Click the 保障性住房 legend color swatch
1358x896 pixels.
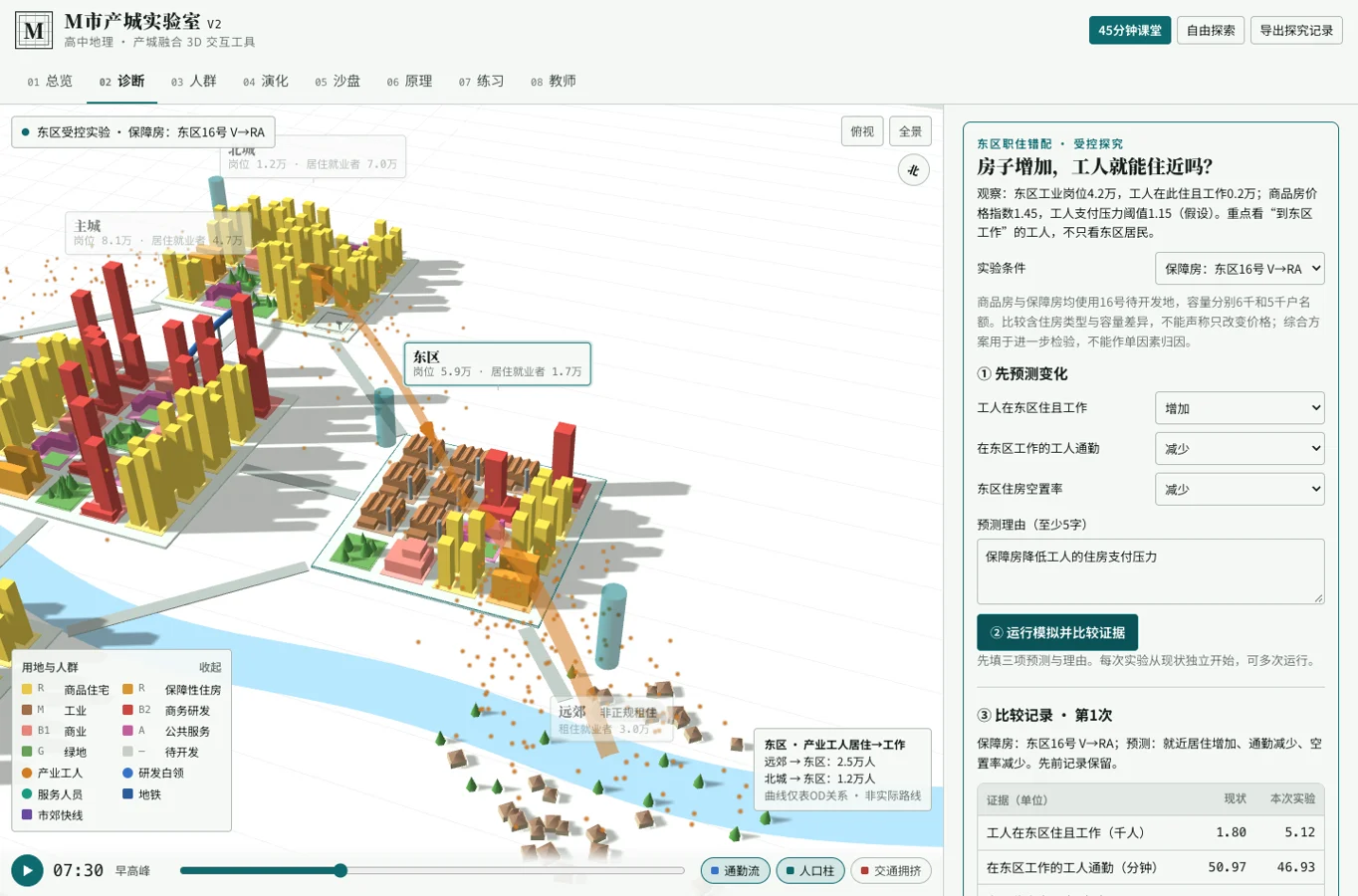point(127,689)
